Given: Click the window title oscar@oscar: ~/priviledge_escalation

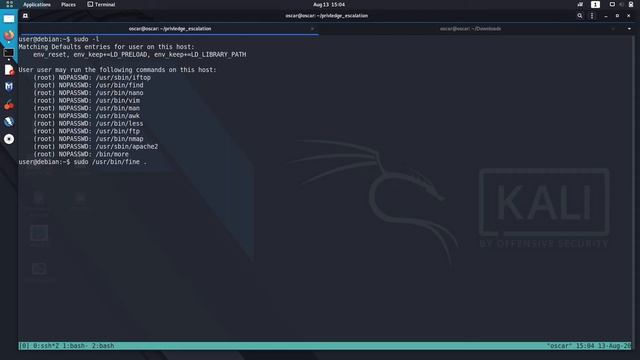Looking at the screenshot, I should click(x=327, y=16).
